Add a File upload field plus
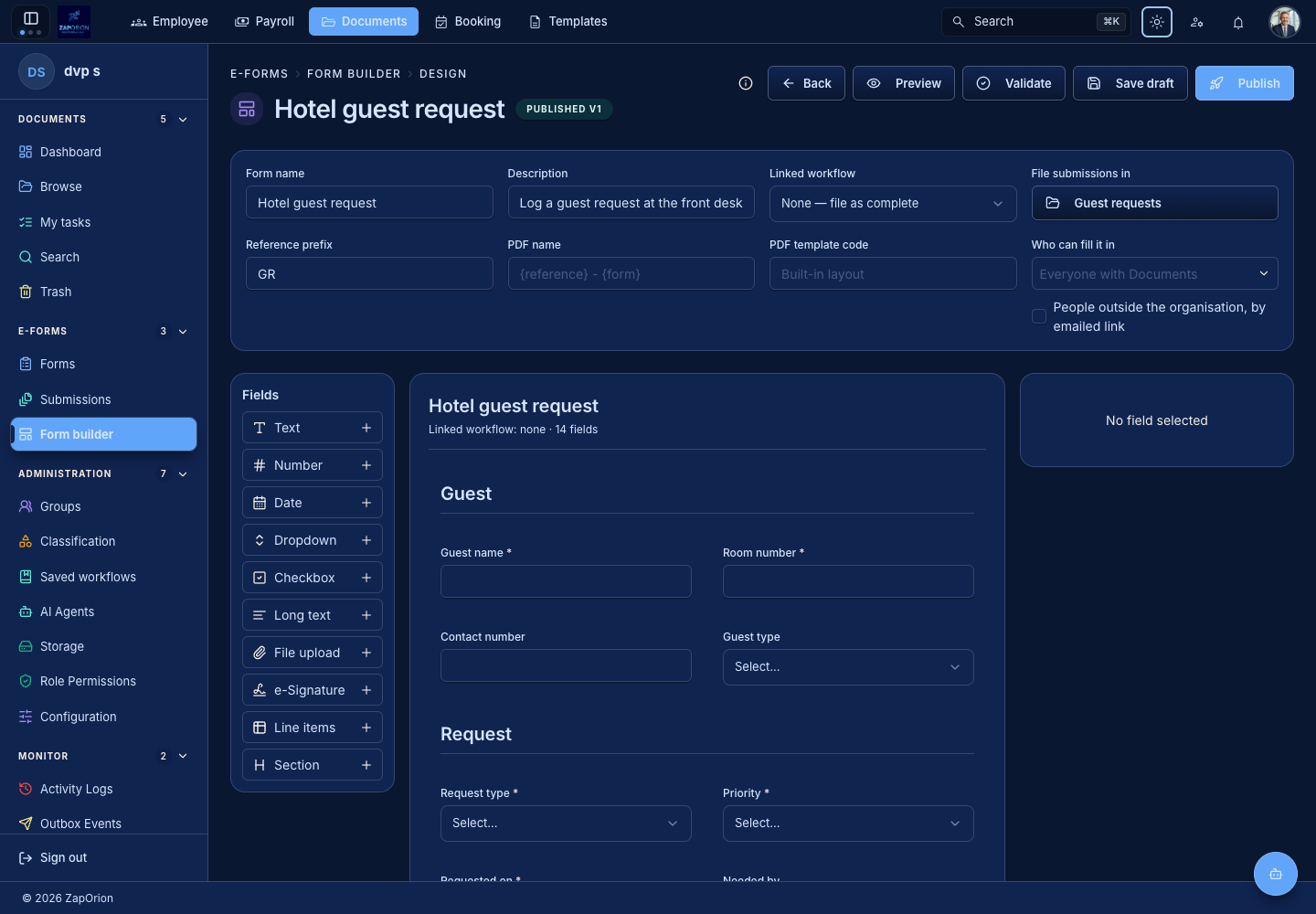 tap(366, 653)
